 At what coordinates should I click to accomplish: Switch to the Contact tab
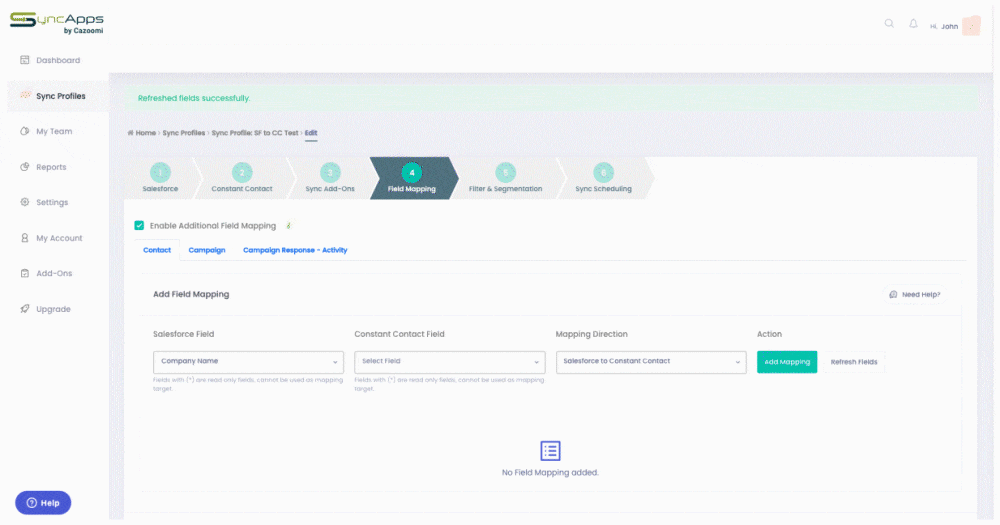[157, 250]
